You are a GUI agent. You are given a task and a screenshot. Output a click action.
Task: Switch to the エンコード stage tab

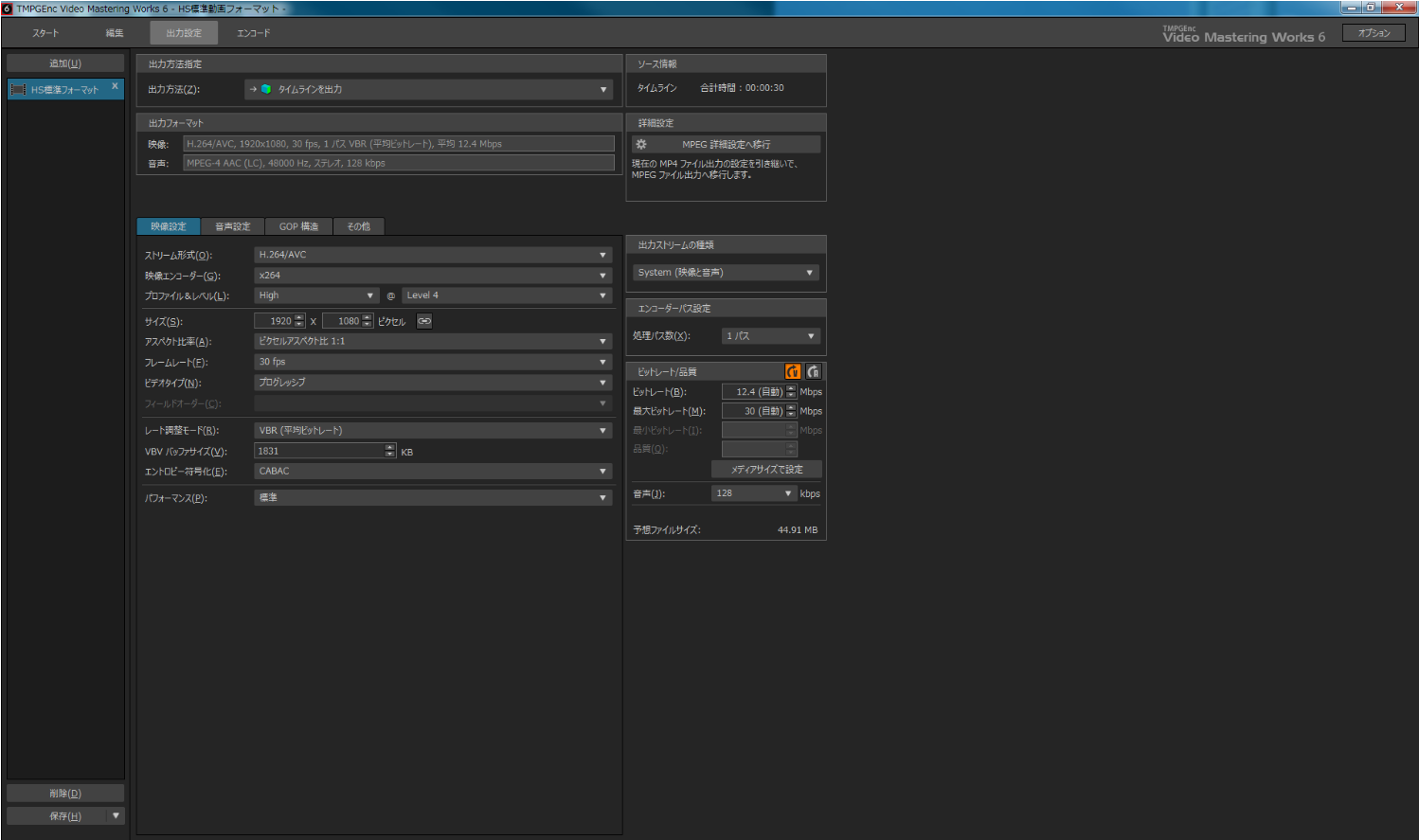coord(253,33)
